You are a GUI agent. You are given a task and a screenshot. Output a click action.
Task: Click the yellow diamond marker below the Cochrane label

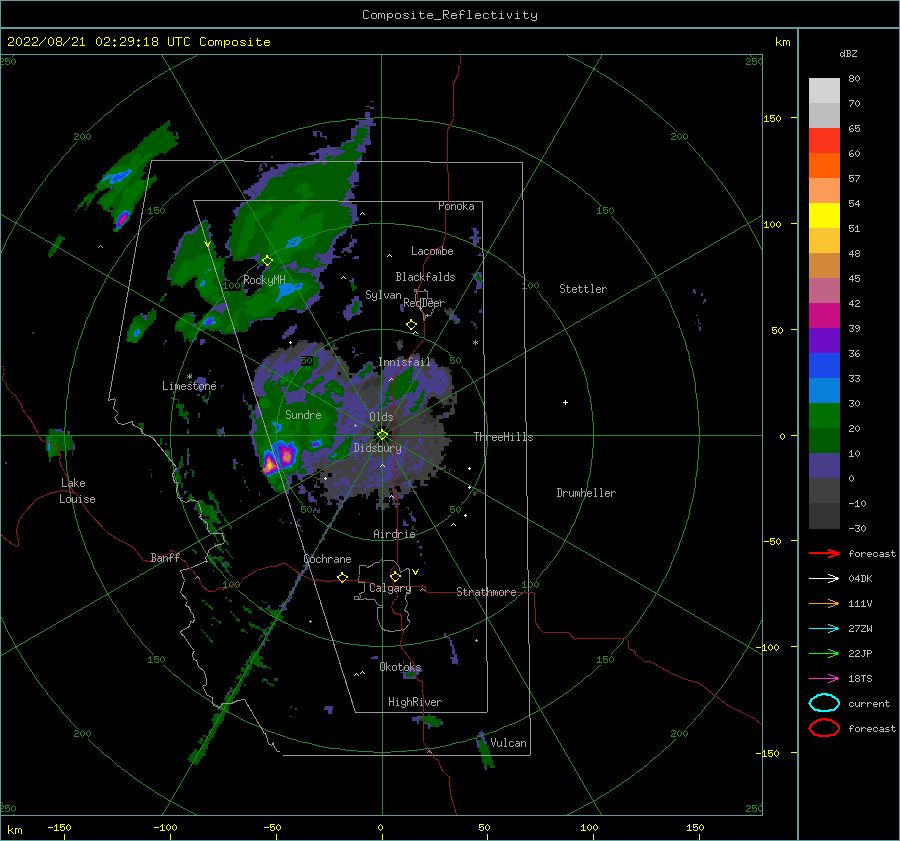click(x=342, y=577)
